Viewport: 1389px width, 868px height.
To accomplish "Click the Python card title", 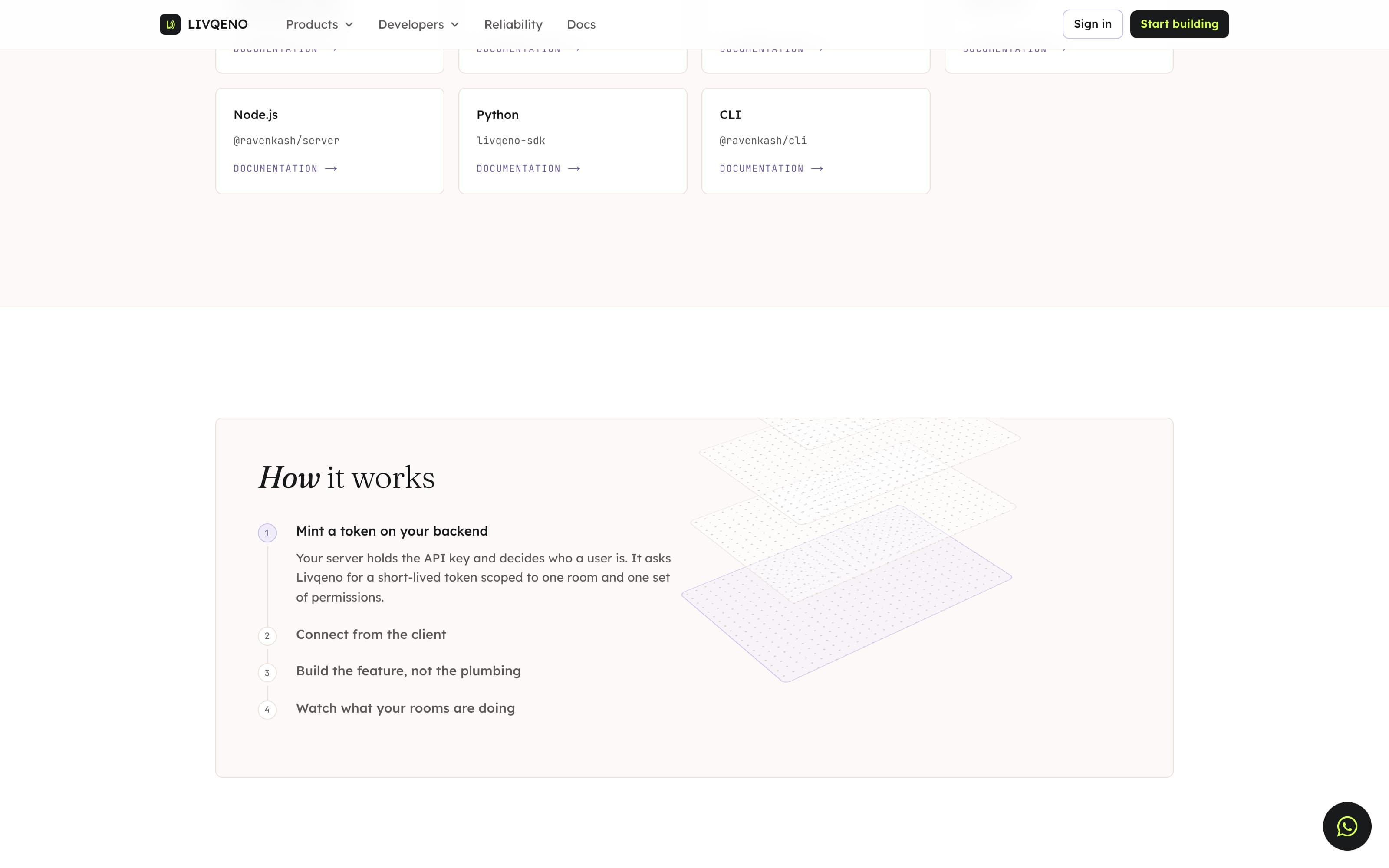I will click(x=497, y=115).
